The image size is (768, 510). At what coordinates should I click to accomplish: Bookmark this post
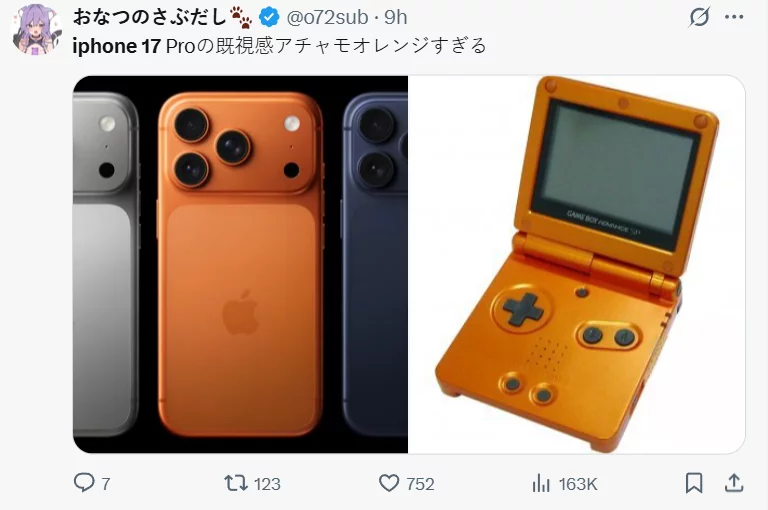[x=694, y=483]
